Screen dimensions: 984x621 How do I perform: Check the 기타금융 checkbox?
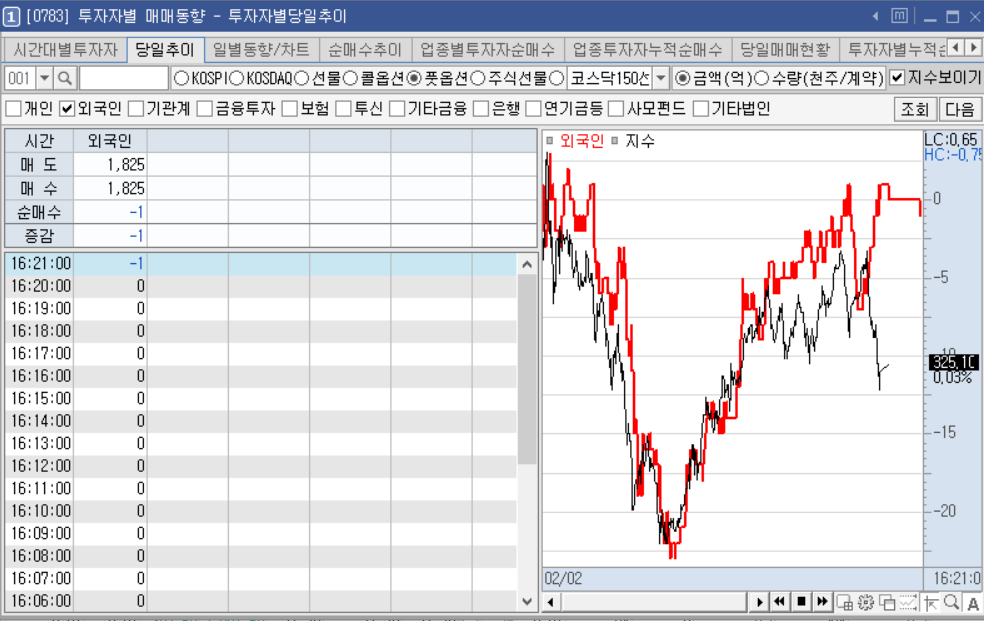pyautogui.click(x=397, y=109)
